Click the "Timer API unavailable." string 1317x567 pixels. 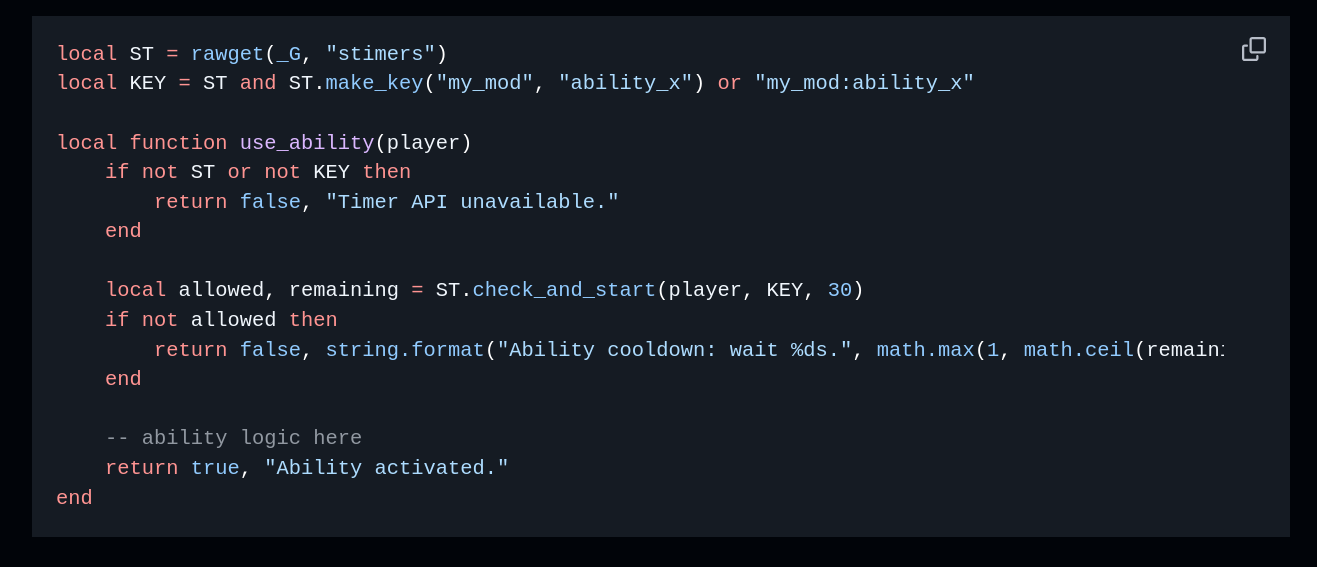pos(472,202)
